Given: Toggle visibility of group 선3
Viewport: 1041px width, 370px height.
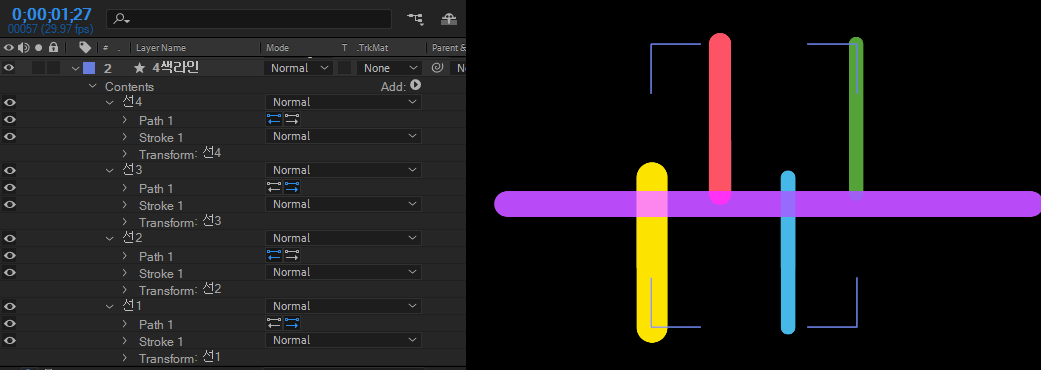Looking at the screenshot, I should click(x=9, y=170).
